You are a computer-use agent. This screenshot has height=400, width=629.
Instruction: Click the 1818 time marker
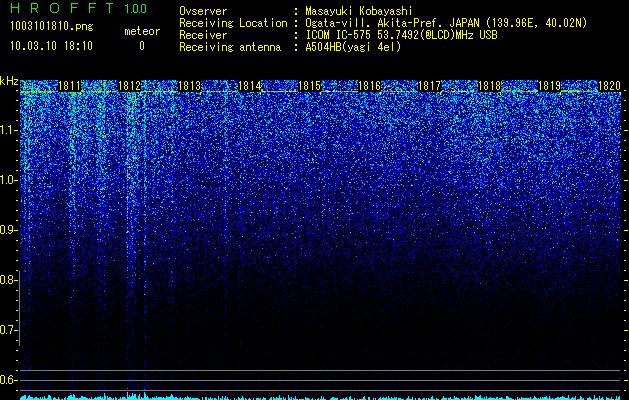point(490,86)
